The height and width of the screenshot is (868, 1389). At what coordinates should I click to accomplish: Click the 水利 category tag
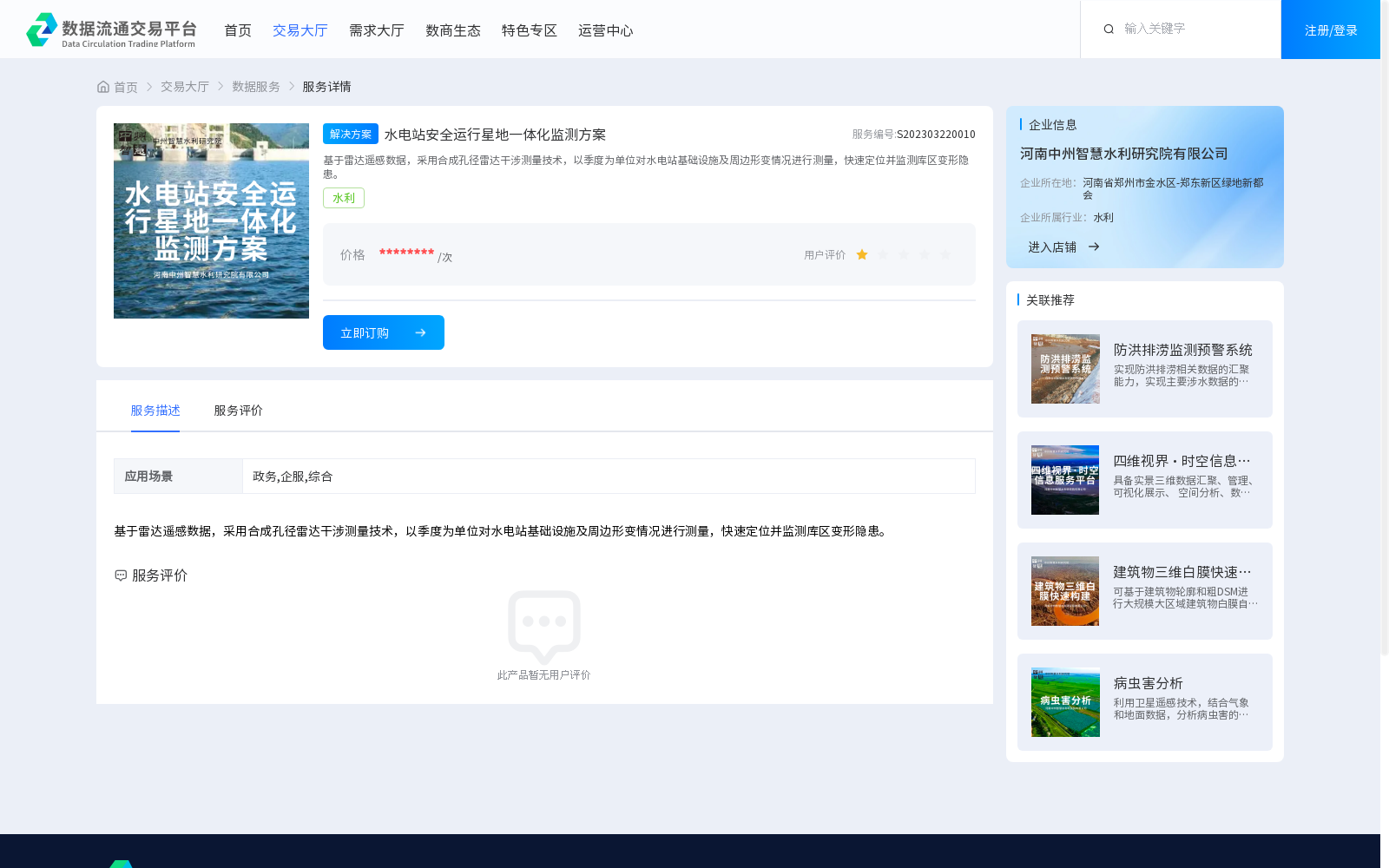click(344, 198)
